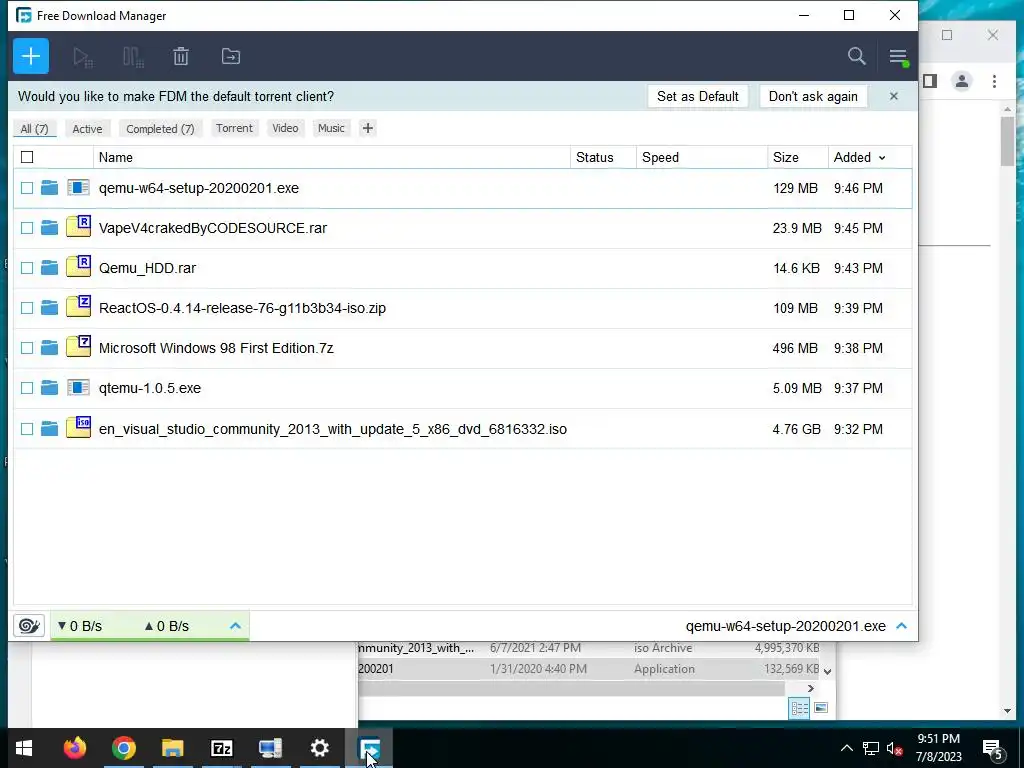Open 7-Zip from the taskbar

(x=221, y=748)
